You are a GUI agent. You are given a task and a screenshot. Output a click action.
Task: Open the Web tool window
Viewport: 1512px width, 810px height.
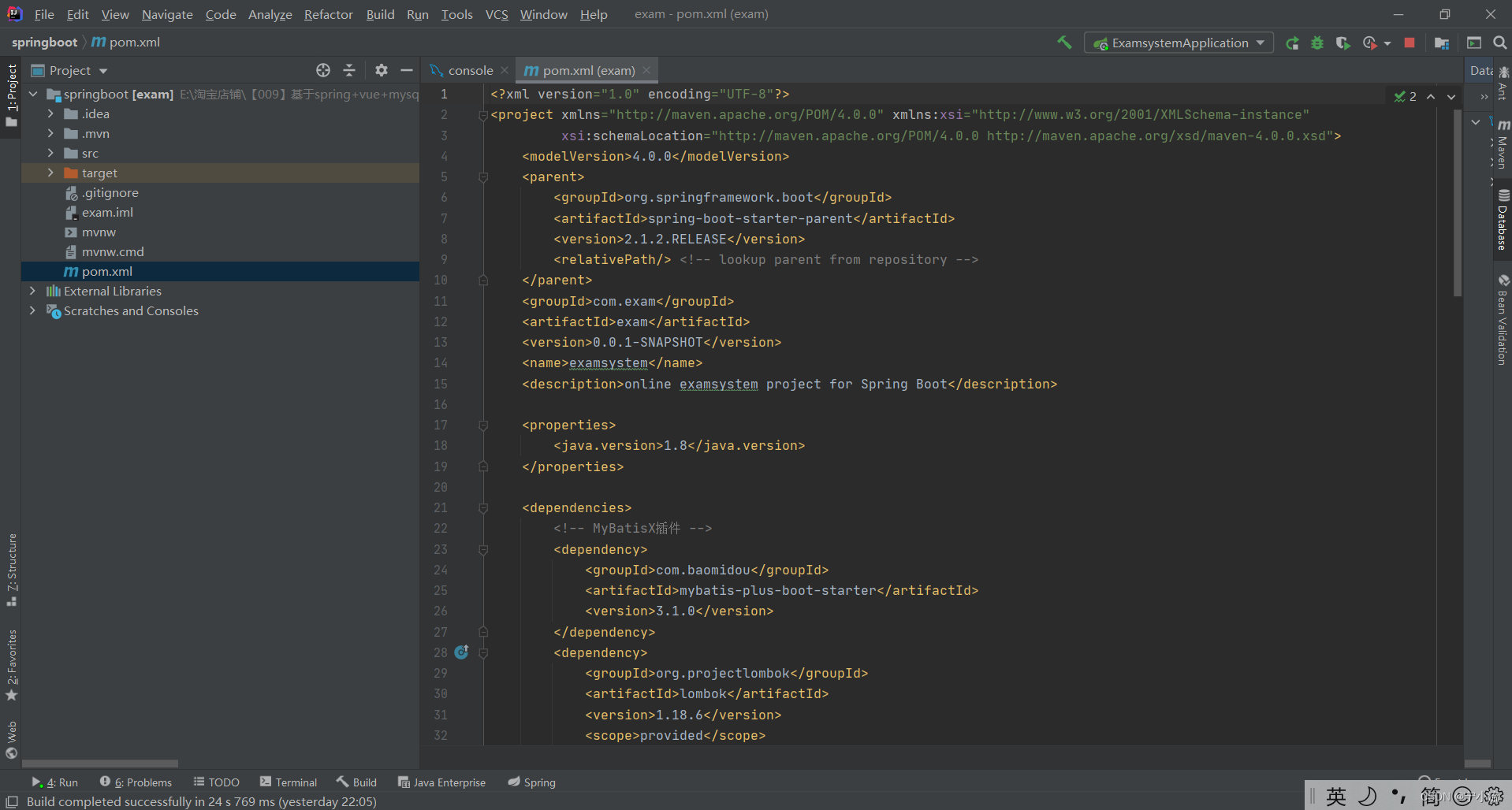click(12, 740)
